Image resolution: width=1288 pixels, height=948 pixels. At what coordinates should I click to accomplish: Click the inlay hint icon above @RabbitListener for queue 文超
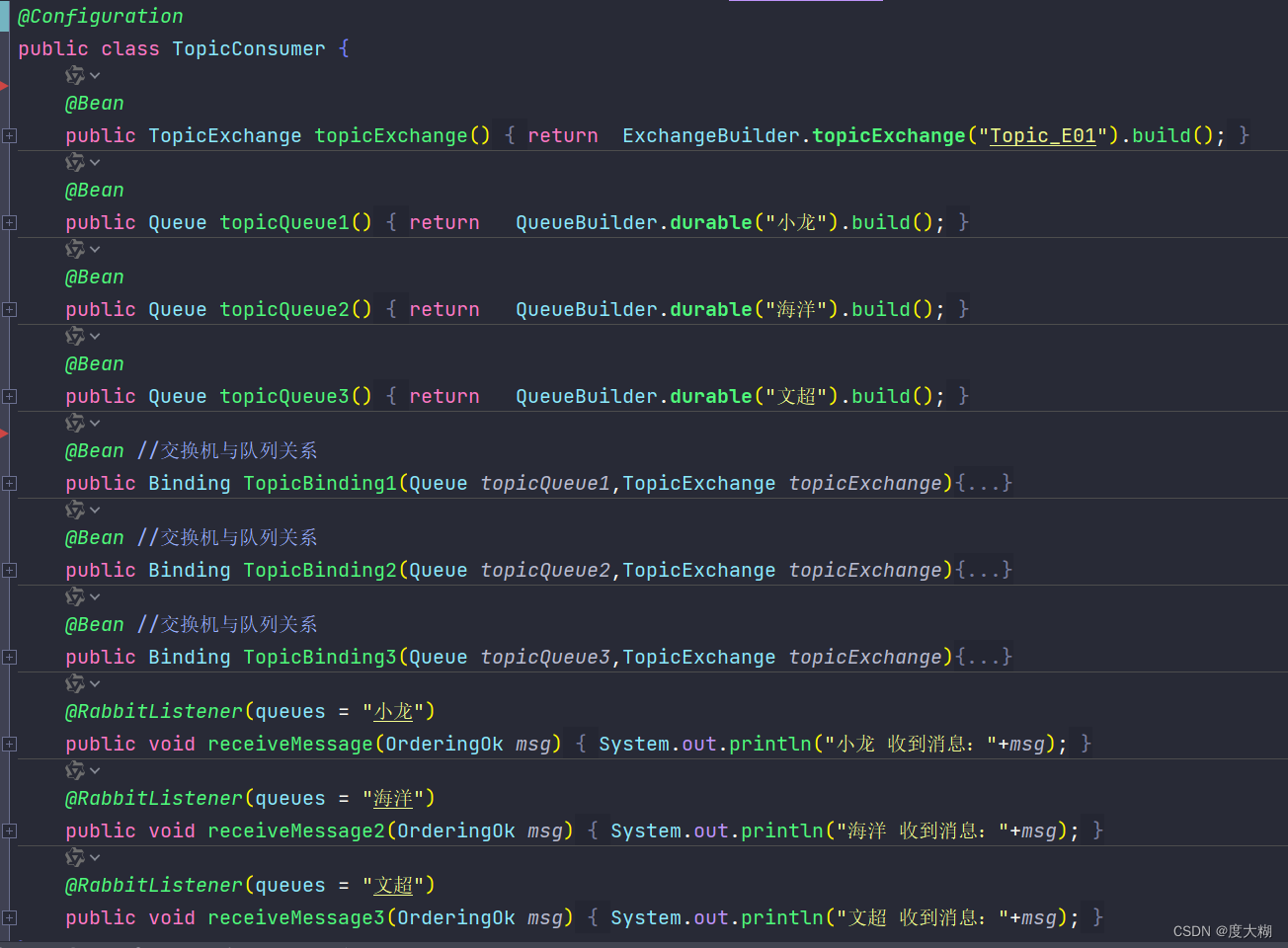click(75, 857)
